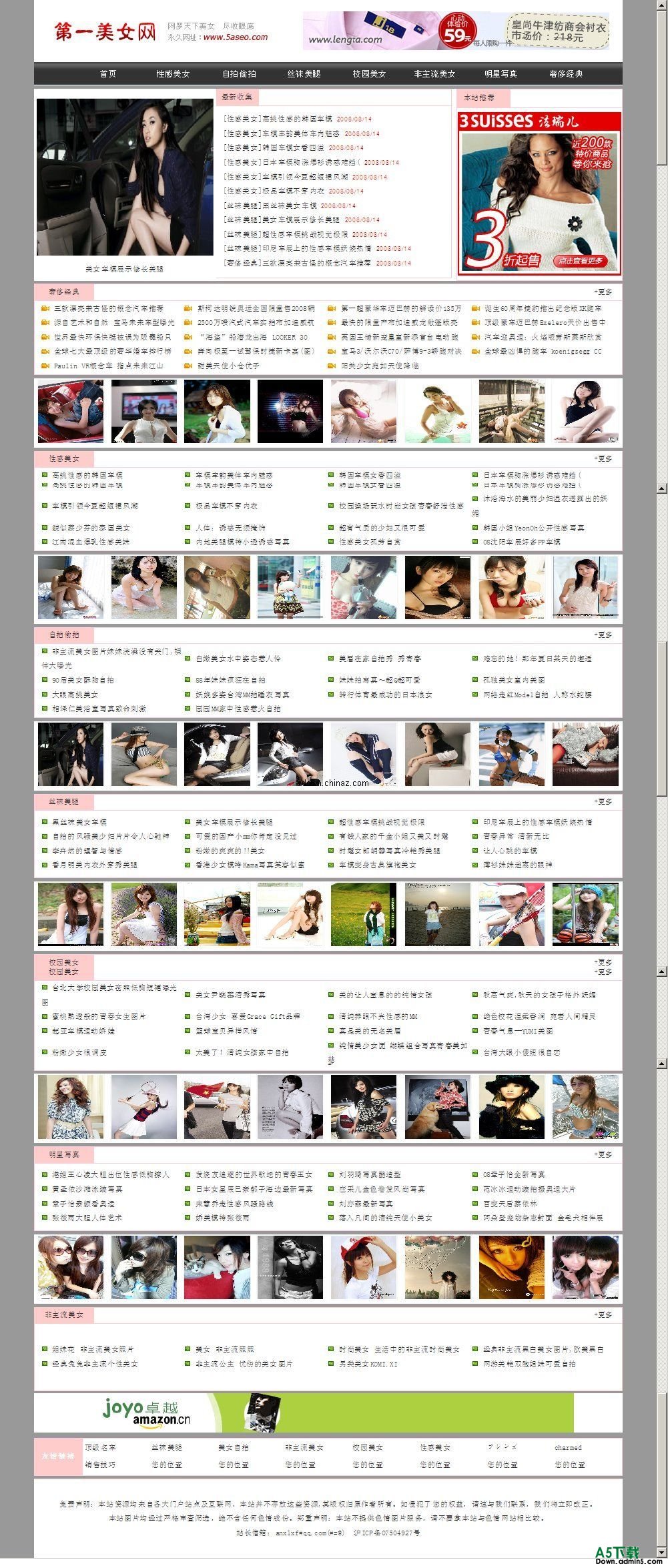The width and height of the screenshot is (670, 1568).
Task: Click +更多 in the 自拍偷拍 section
Action: point(603,635)
